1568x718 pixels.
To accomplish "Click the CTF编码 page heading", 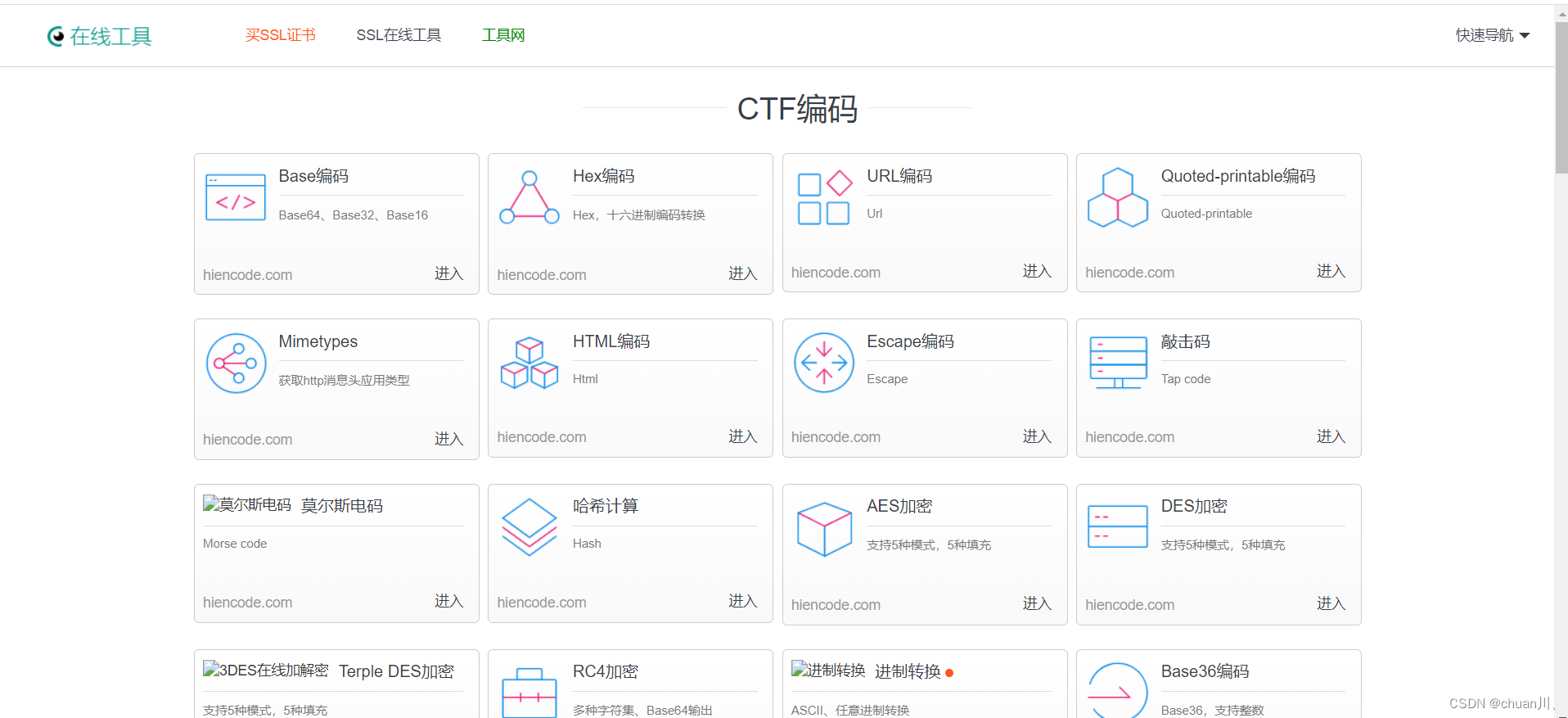I will (797, 108).
